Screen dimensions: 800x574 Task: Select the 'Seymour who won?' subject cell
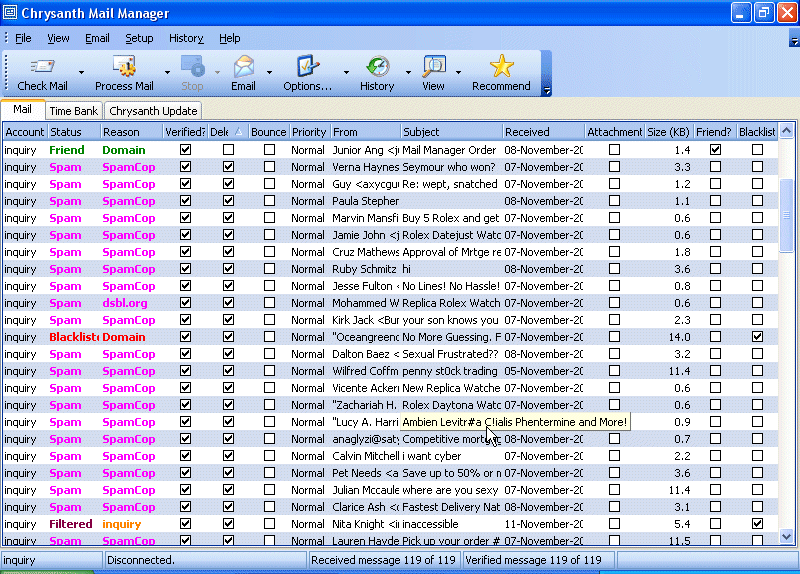pyautogui.click(x=452, y=167)
